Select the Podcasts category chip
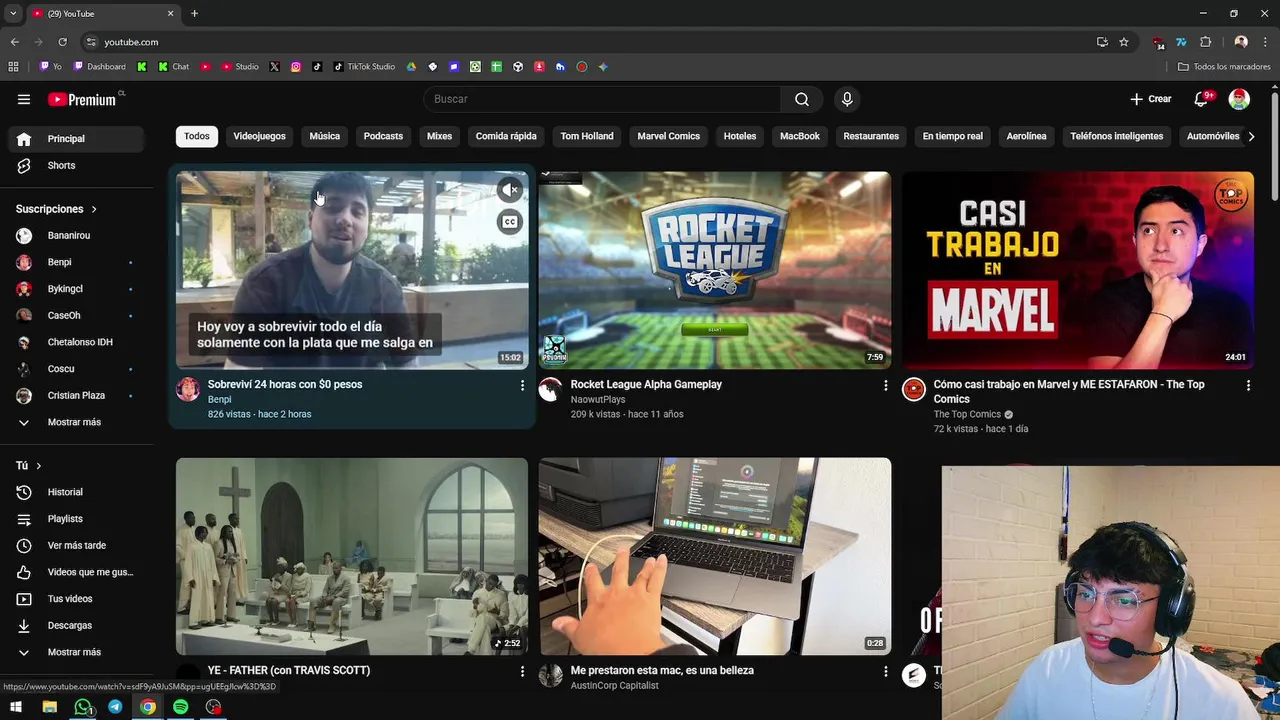Viewport: 1280px width, 720px height. (x=383, y=136)
